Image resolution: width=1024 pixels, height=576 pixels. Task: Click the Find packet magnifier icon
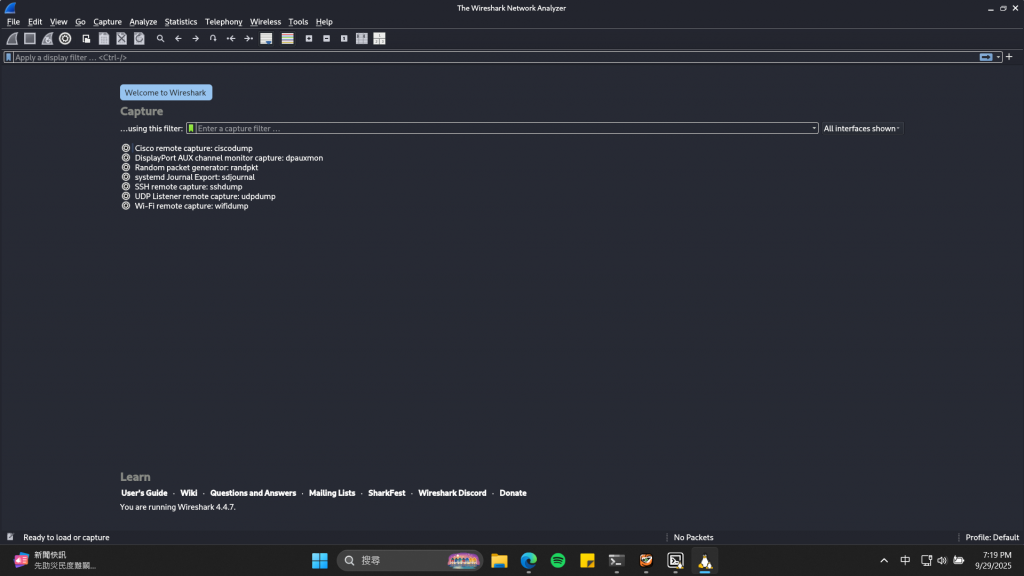[160, 39]
